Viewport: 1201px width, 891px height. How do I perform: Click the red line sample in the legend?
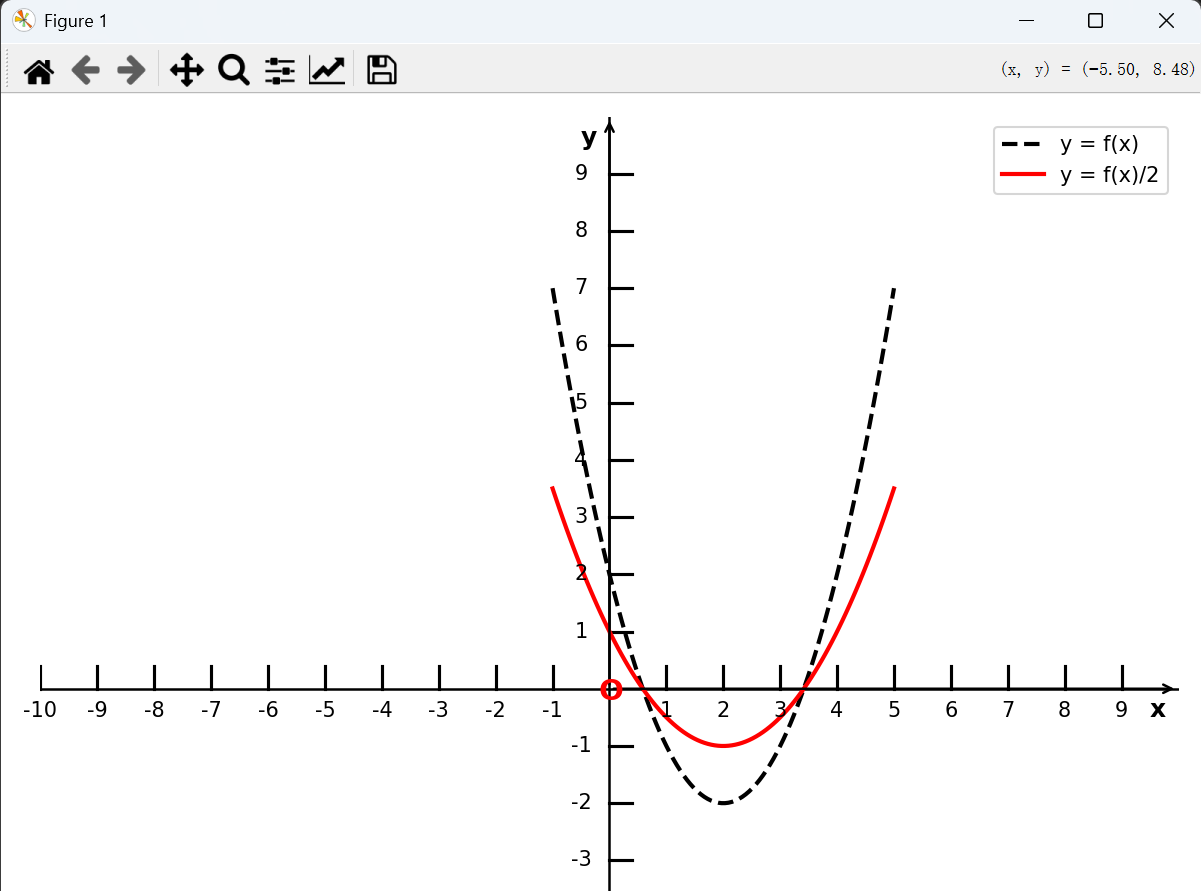pos(1023,174)
